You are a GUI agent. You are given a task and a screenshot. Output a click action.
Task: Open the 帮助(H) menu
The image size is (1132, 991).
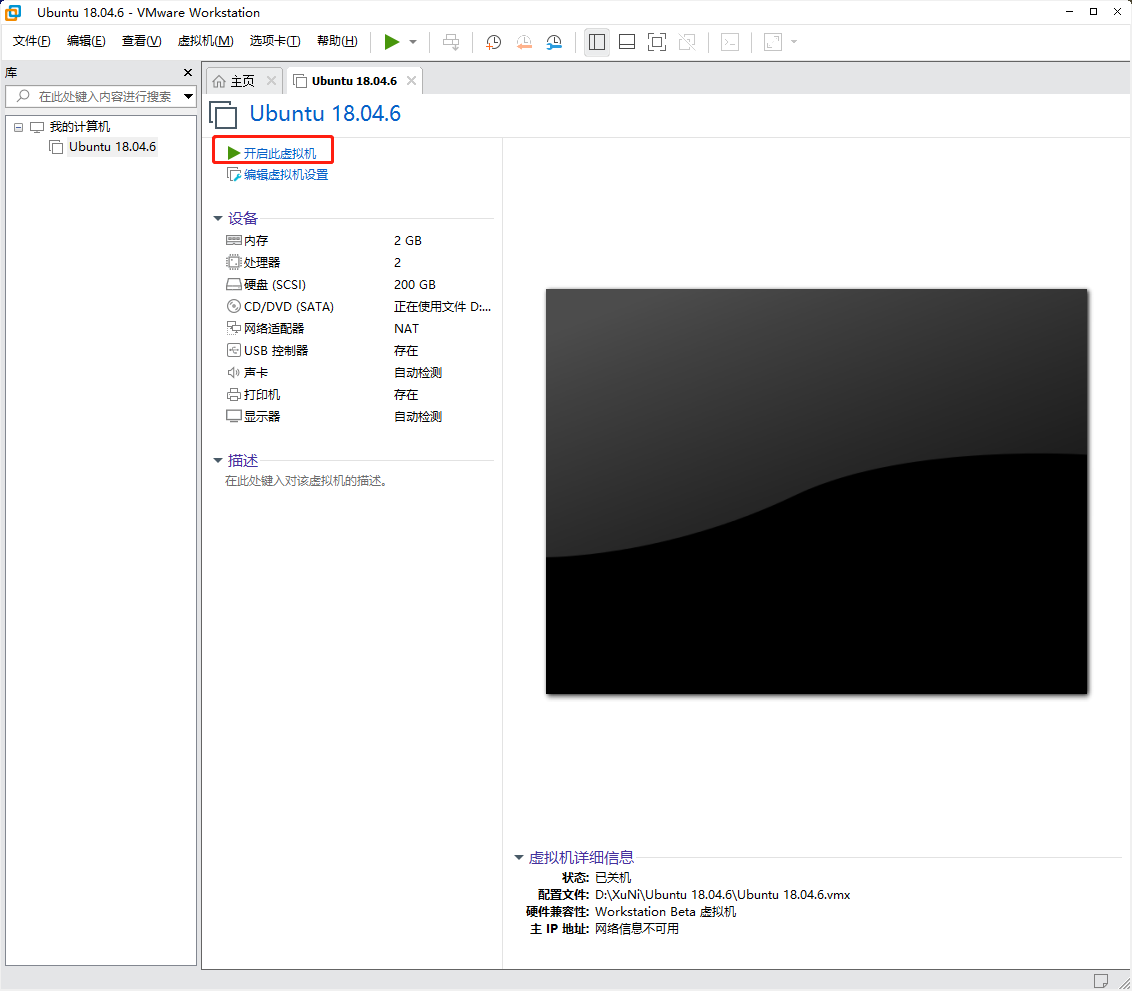point(337,41)
